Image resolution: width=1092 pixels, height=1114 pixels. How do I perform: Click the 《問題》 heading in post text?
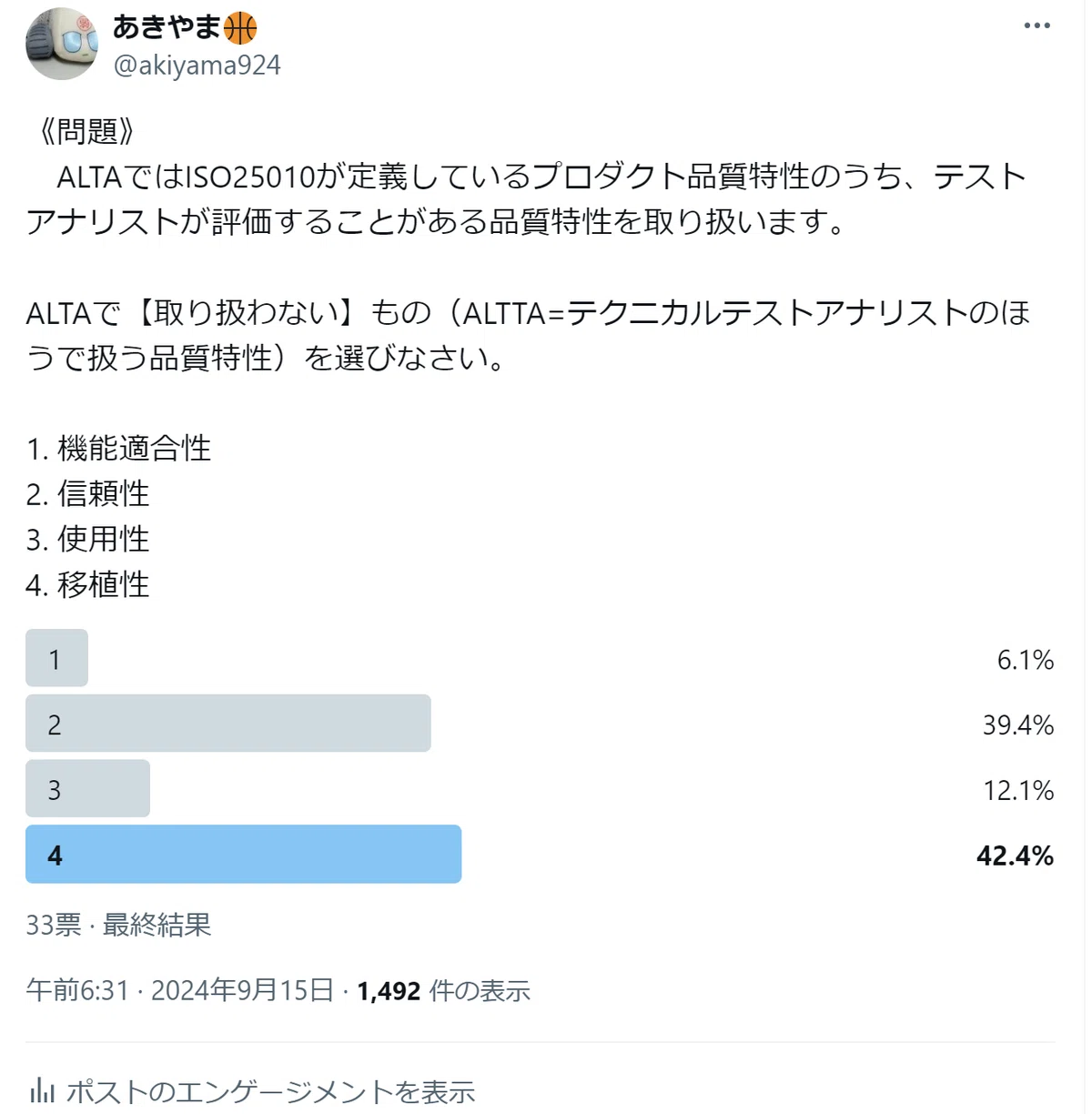click(88, 131)
